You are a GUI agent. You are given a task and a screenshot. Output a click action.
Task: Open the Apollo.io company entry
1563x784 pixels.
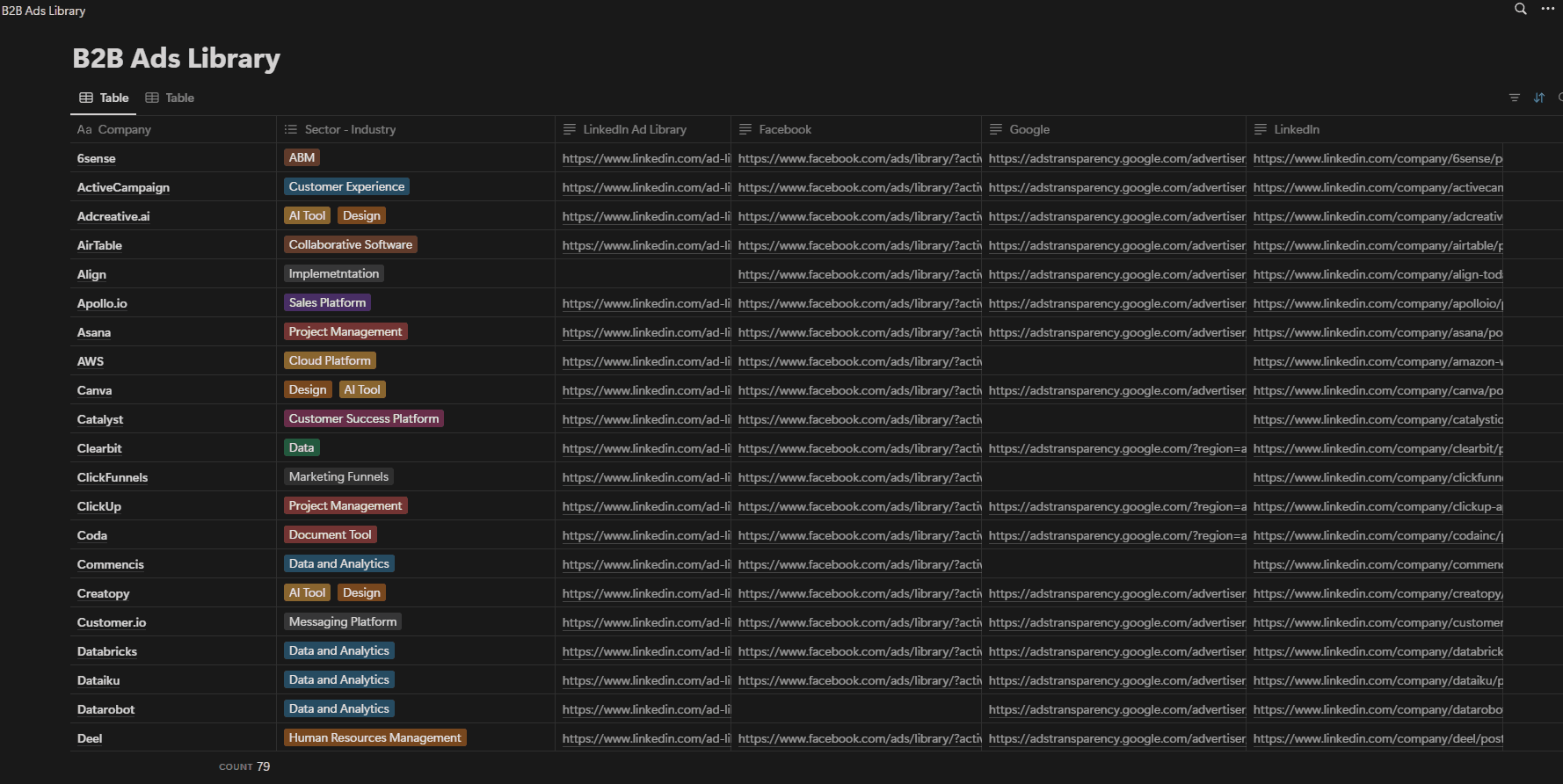coord(102,303)
